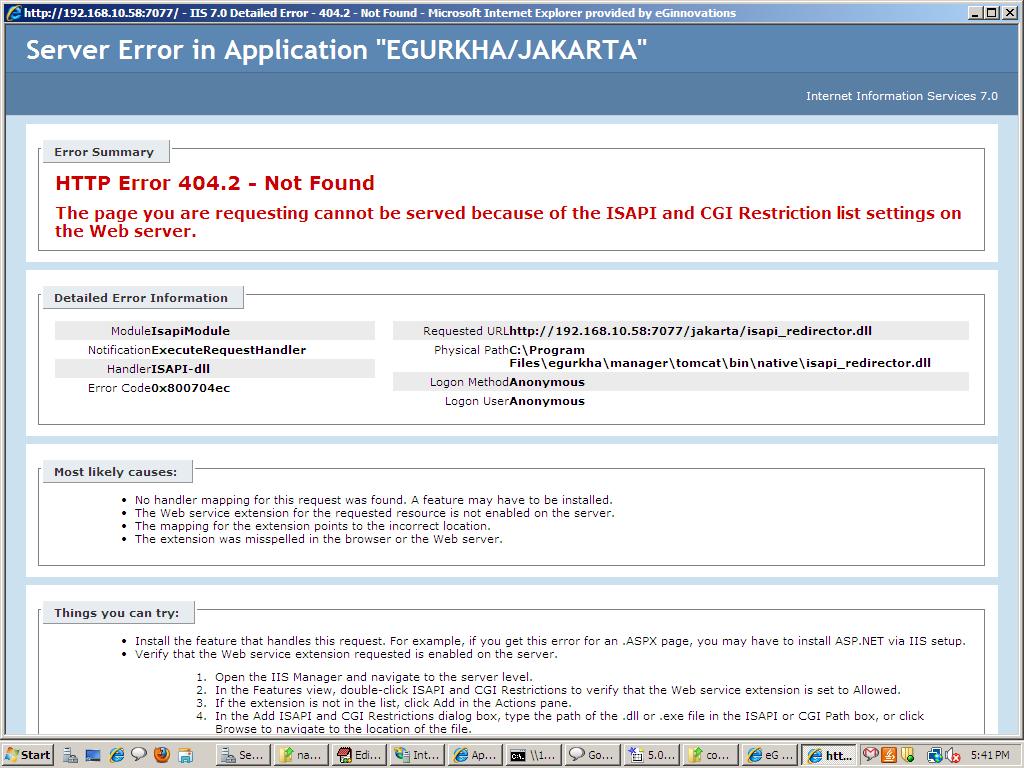This screenshot has width=1024, height=768.
Task: Switch to the 'Se...' Server Manager taskbar button
Action: click(242, 755)
